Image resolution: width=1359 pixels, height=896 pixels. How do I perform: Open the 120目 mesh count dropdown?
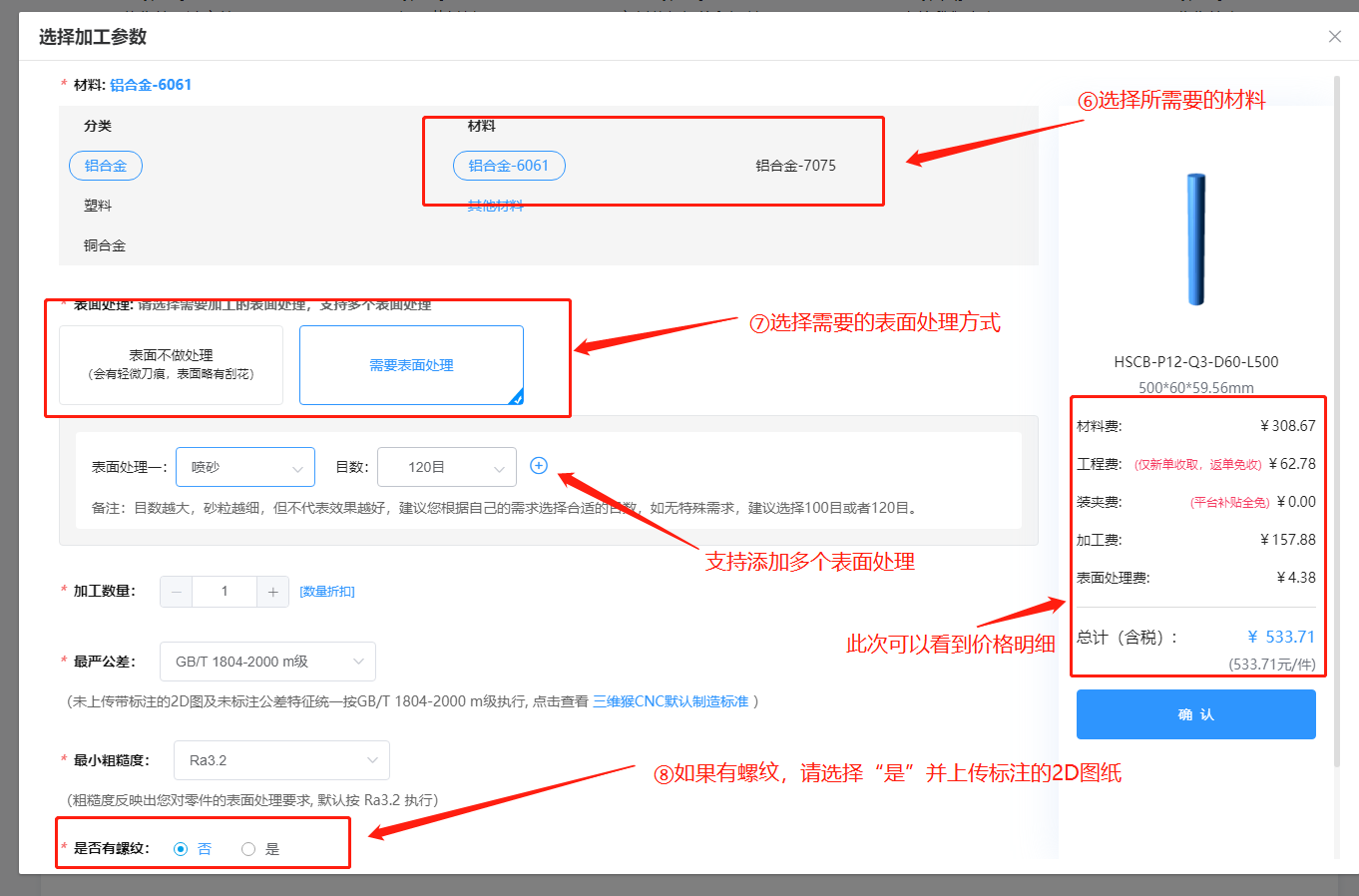click(446, 467)
